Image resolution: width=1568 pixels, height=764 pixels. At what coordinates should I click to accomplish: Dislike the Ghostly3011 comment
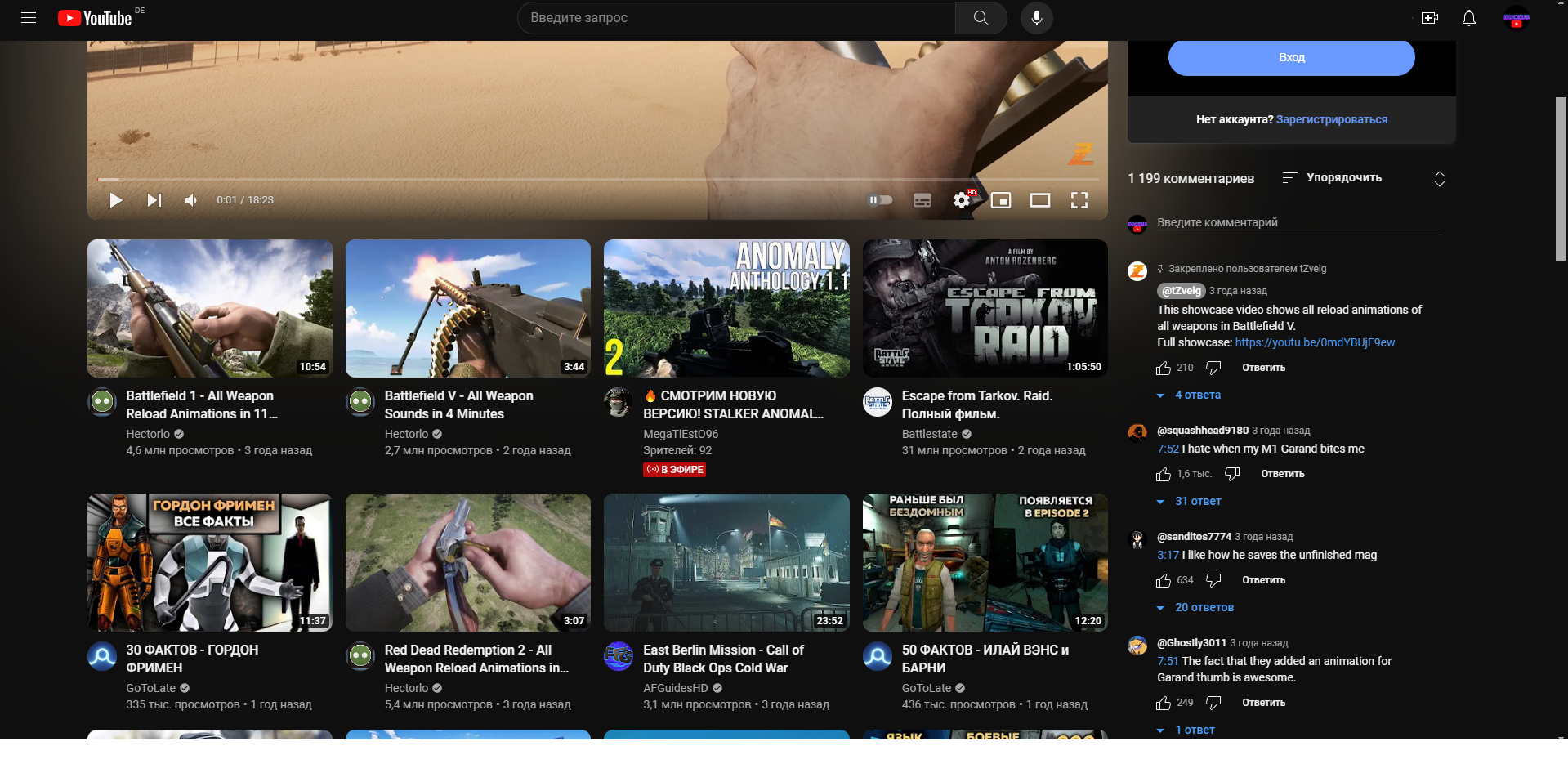point(1213,704)
